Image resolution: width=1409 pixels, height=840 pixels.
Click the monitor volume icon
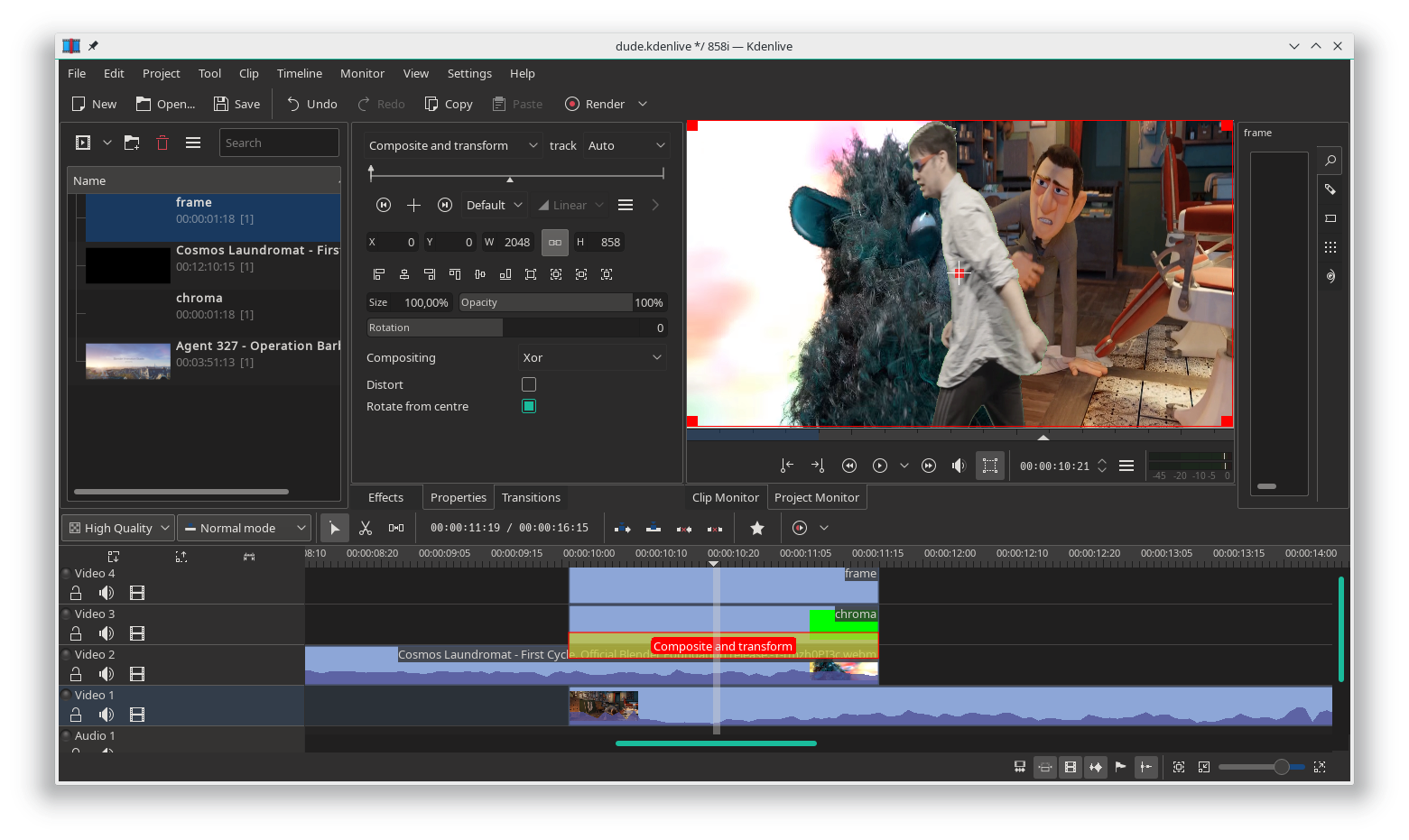coord(959,466)
